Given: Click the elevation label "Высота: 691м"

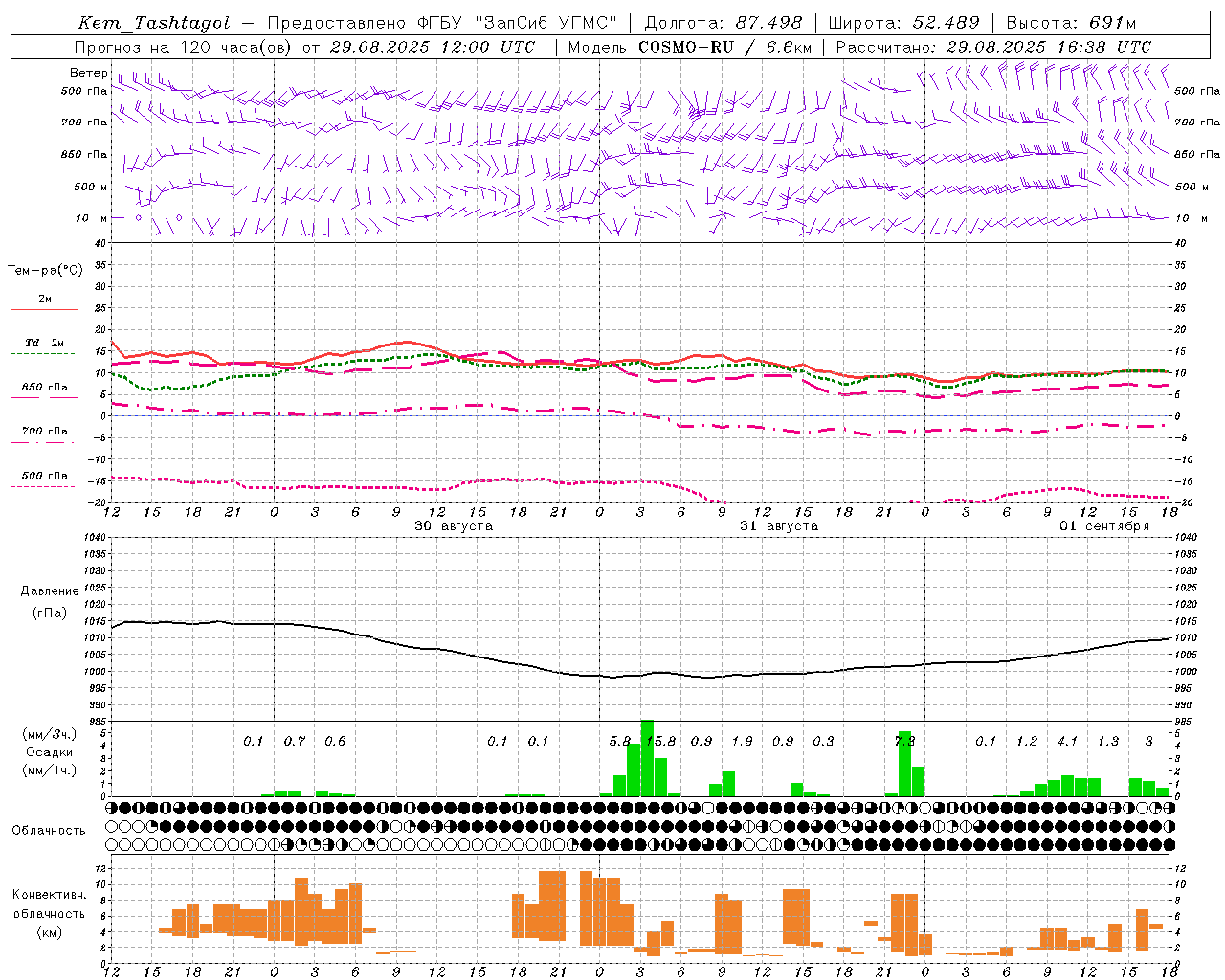Looking at the screenshot, I should (1071, 23).
